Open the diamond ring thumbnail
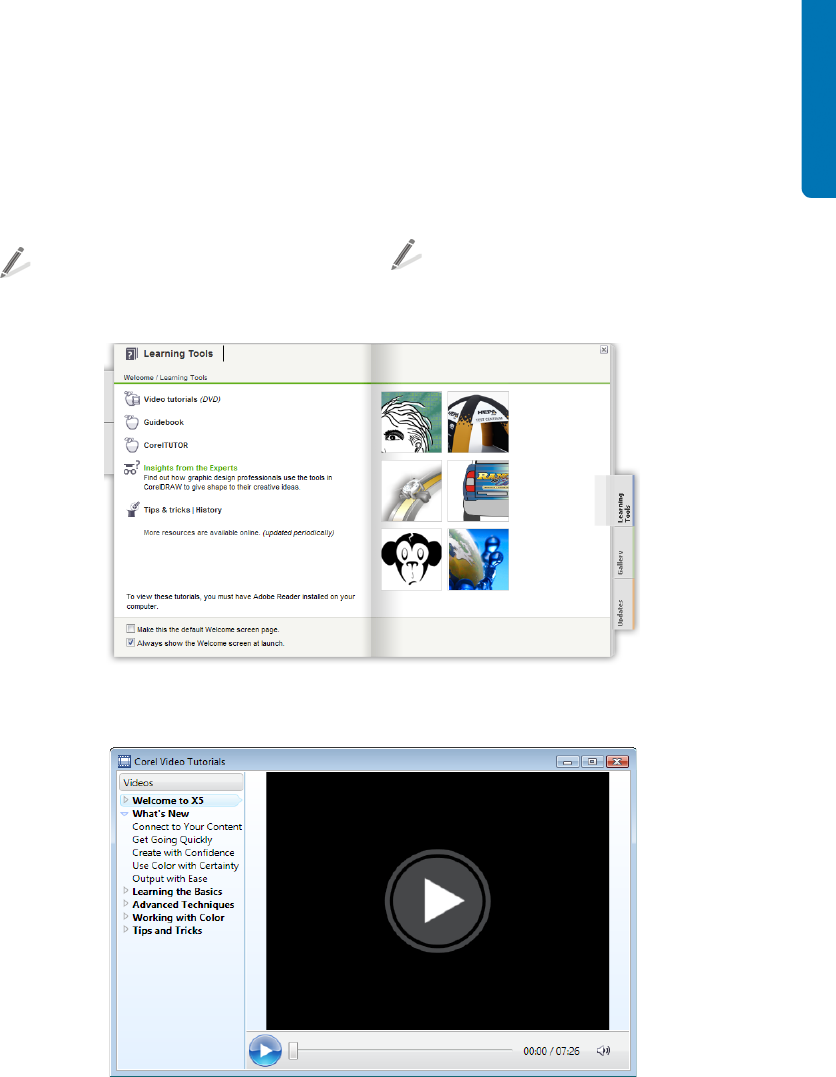 tap(411, 491)
